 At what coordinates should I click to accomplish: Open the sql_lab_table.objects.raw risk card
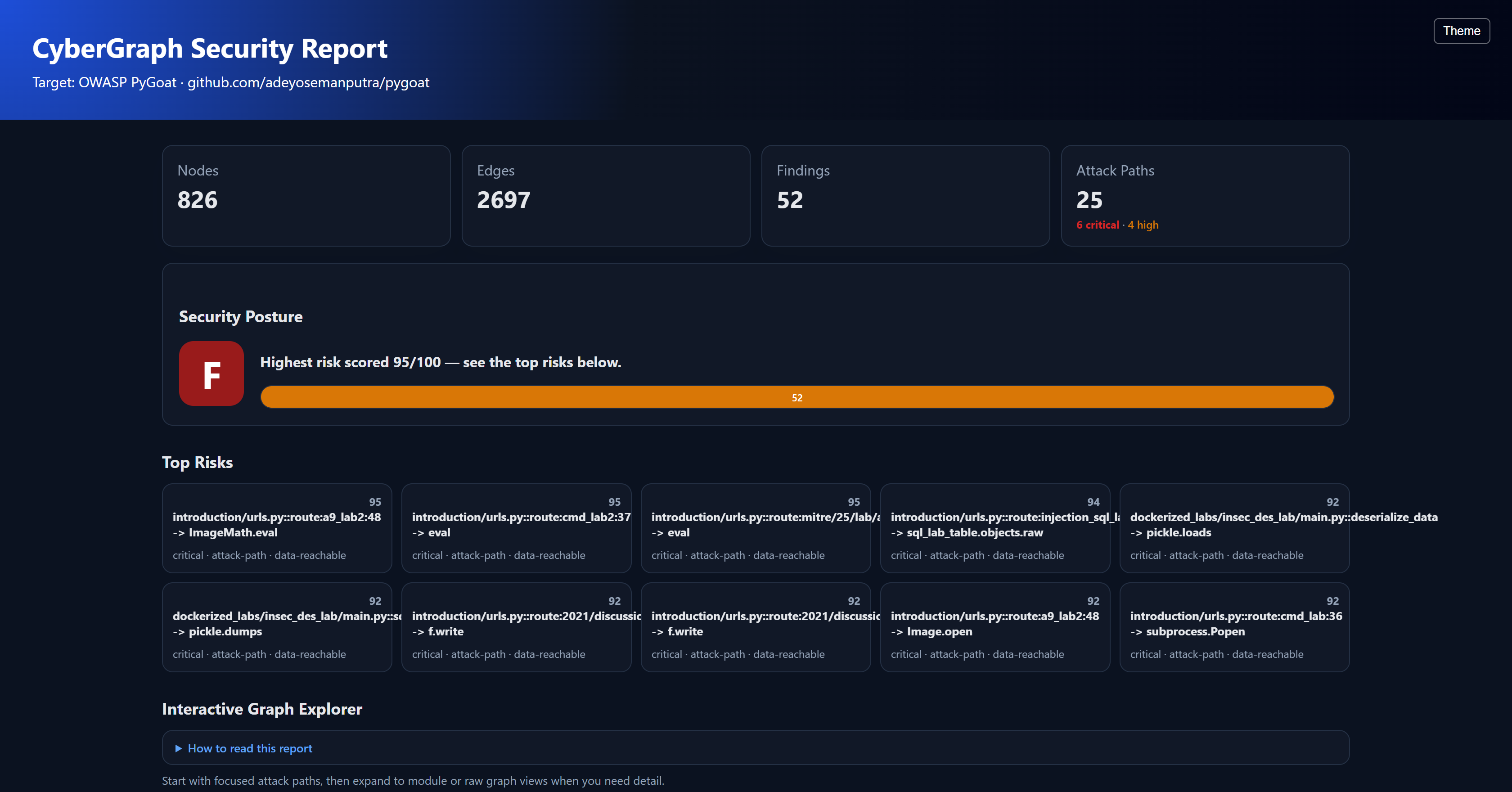(995, 528)
